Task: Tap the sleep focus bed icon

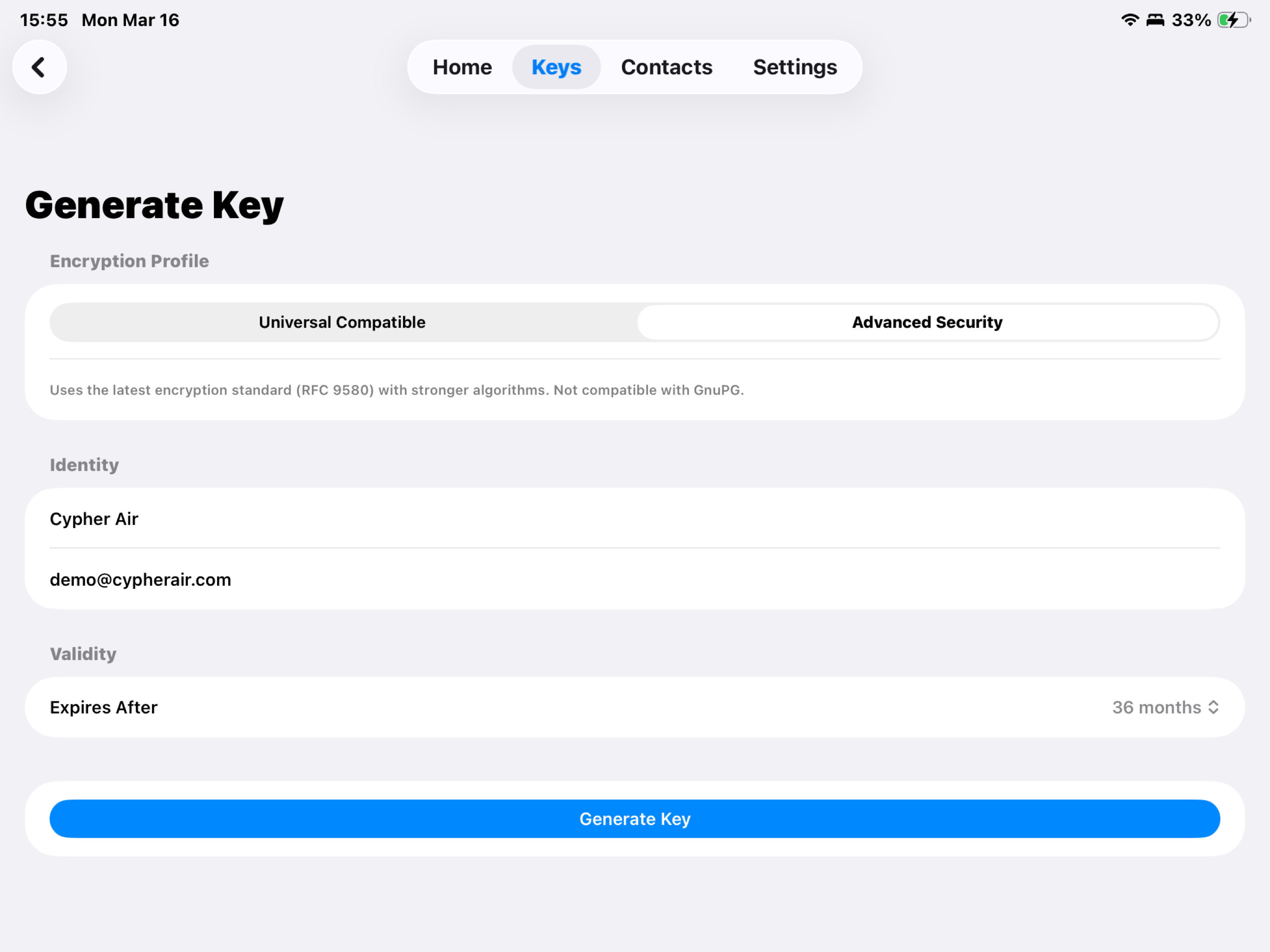Action: tap(1155, 20)
